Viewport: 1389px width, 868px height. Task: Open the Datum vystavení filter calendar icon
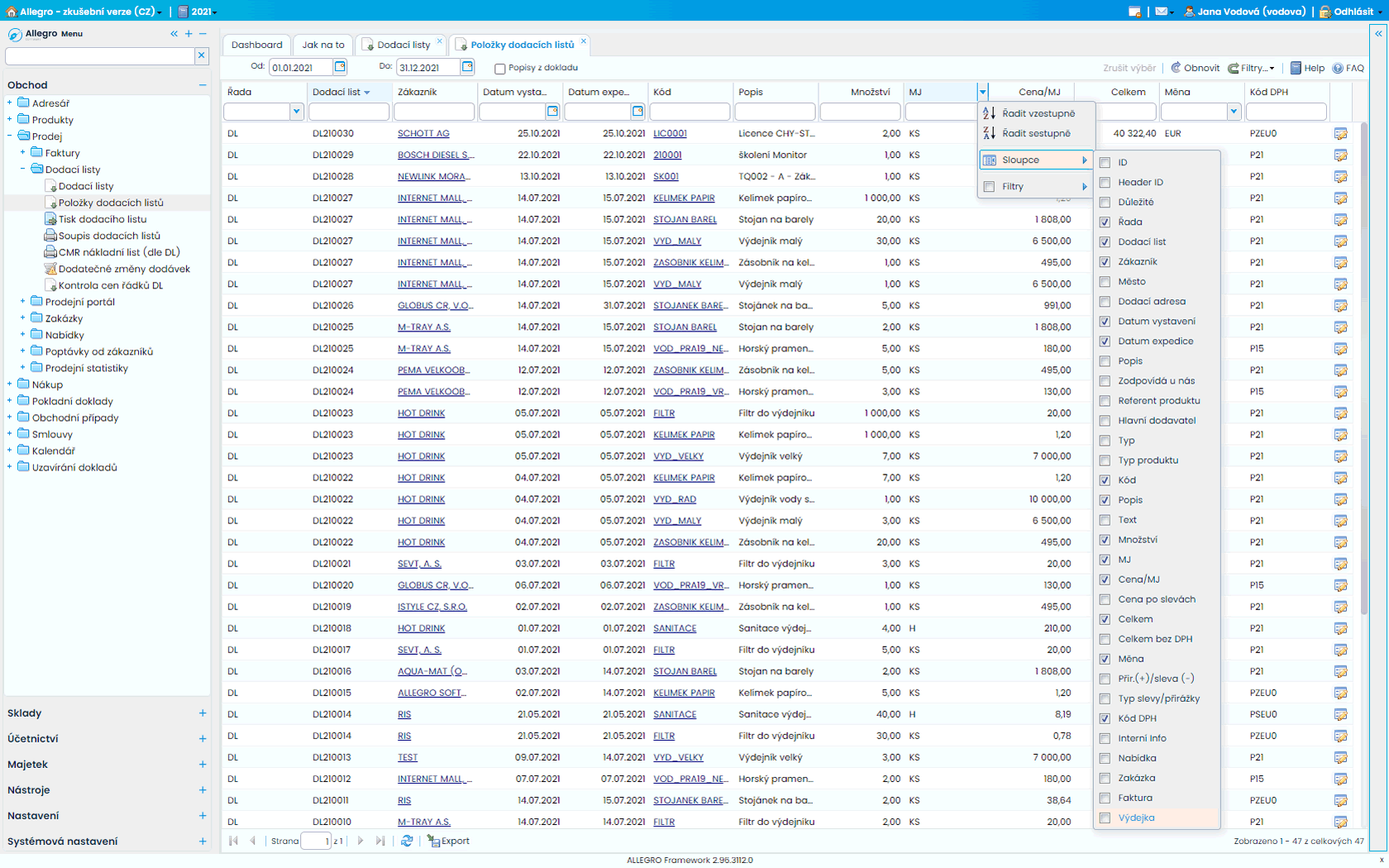(x=552, y=112)
